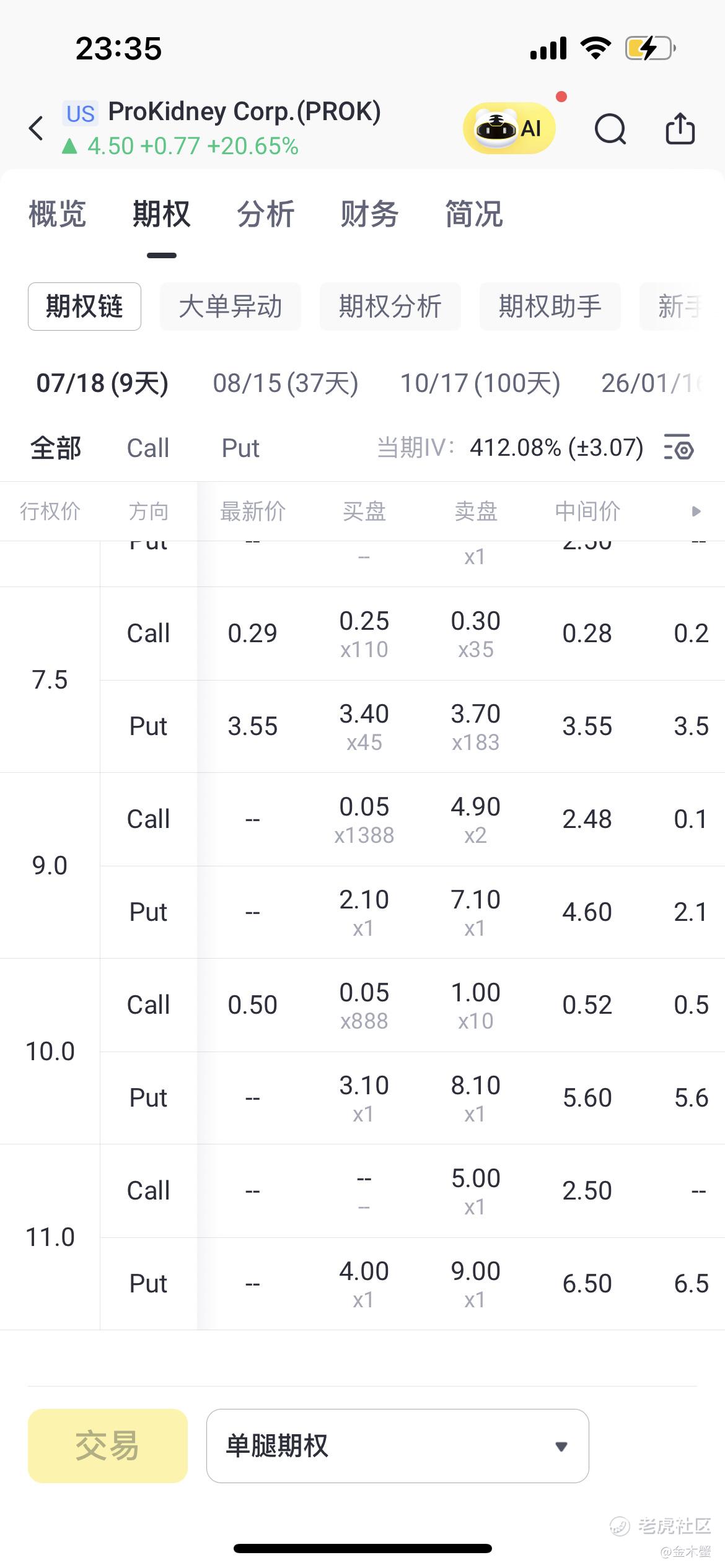The width and height of the screenshot is (725, 1568).
Task: Show 全部 calls and puts
Action: pyautogui.click(x=56, y=448)
